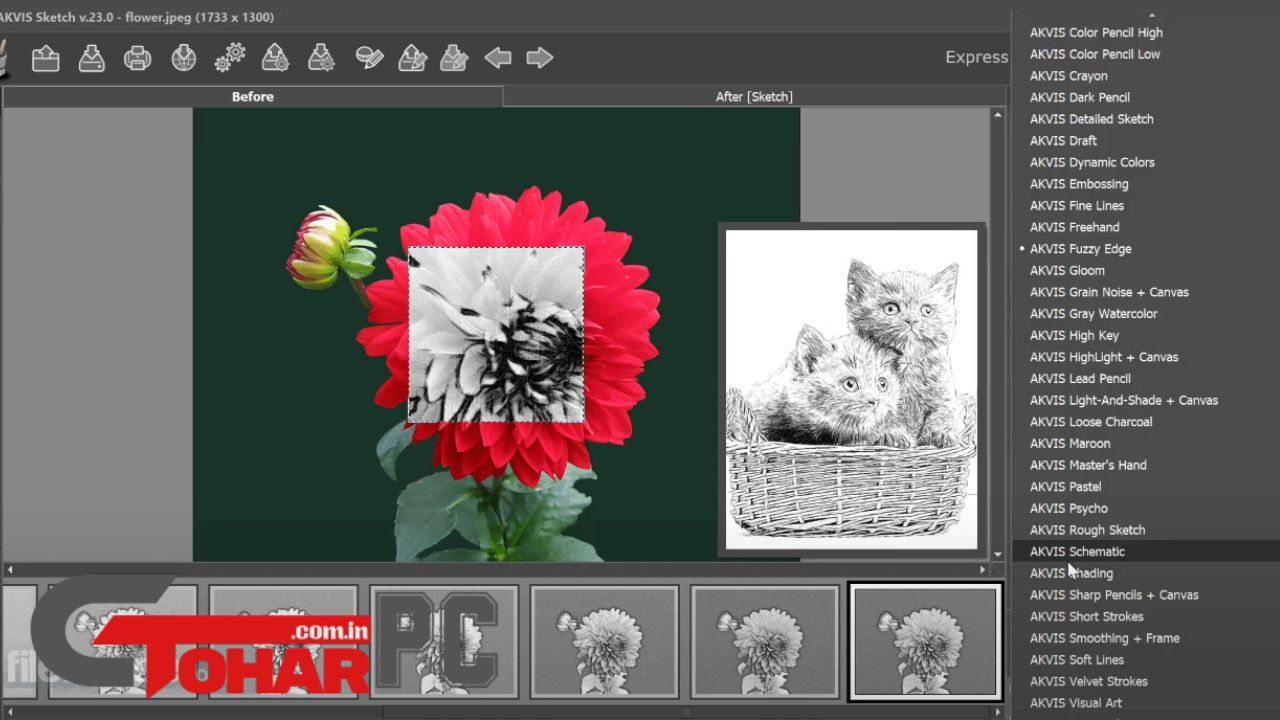Select the AKVIS Maroon preset

[x=1070, y=444]
